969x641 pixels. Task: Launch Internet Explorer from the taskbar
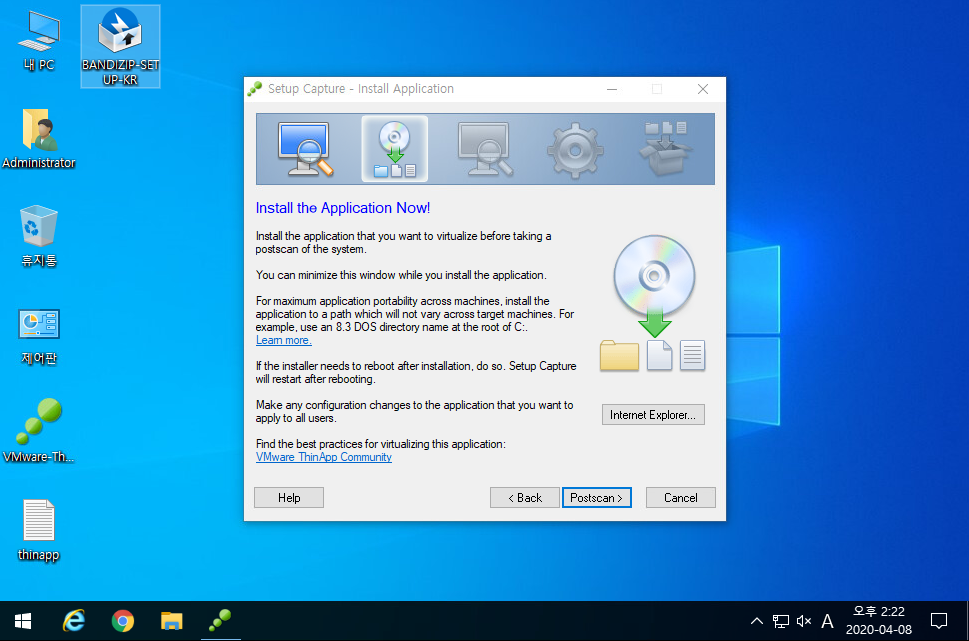click(x=74, y=621)
